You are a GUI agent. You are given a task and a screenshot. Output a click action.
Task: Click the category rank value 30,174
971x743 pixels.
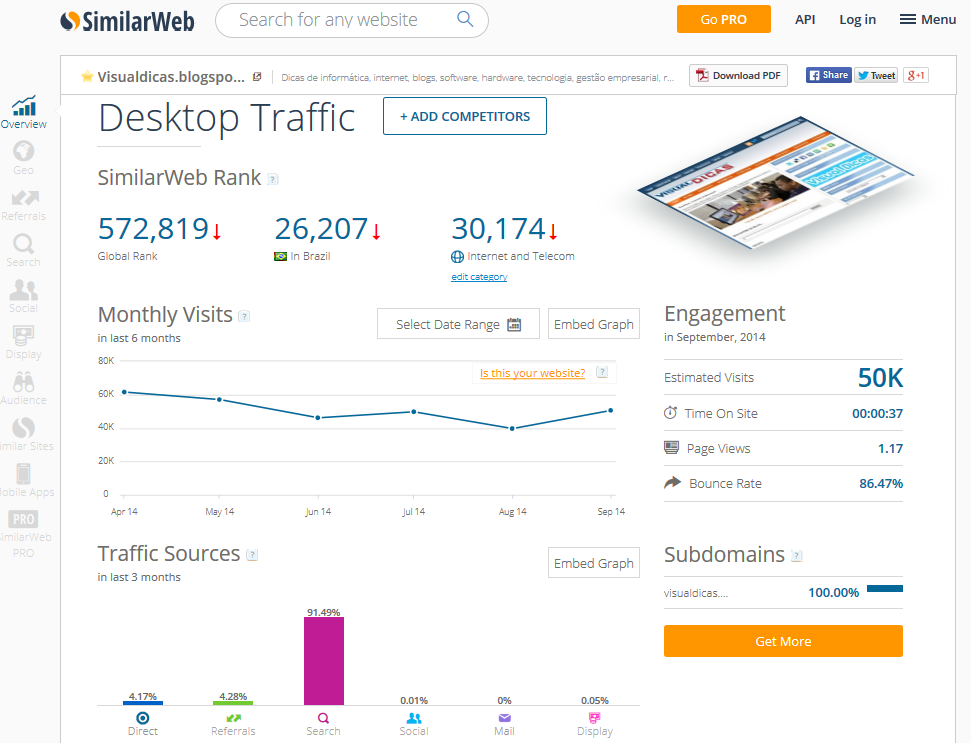tap(499, 228)
